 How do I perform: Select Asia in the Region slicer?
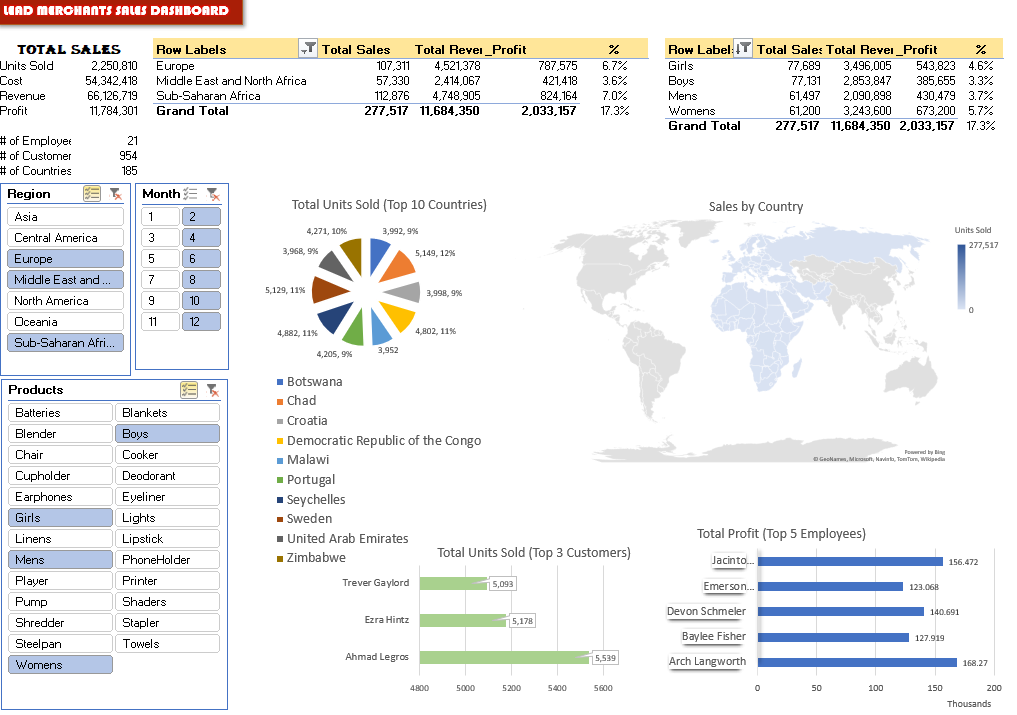[x=65, y=217]
